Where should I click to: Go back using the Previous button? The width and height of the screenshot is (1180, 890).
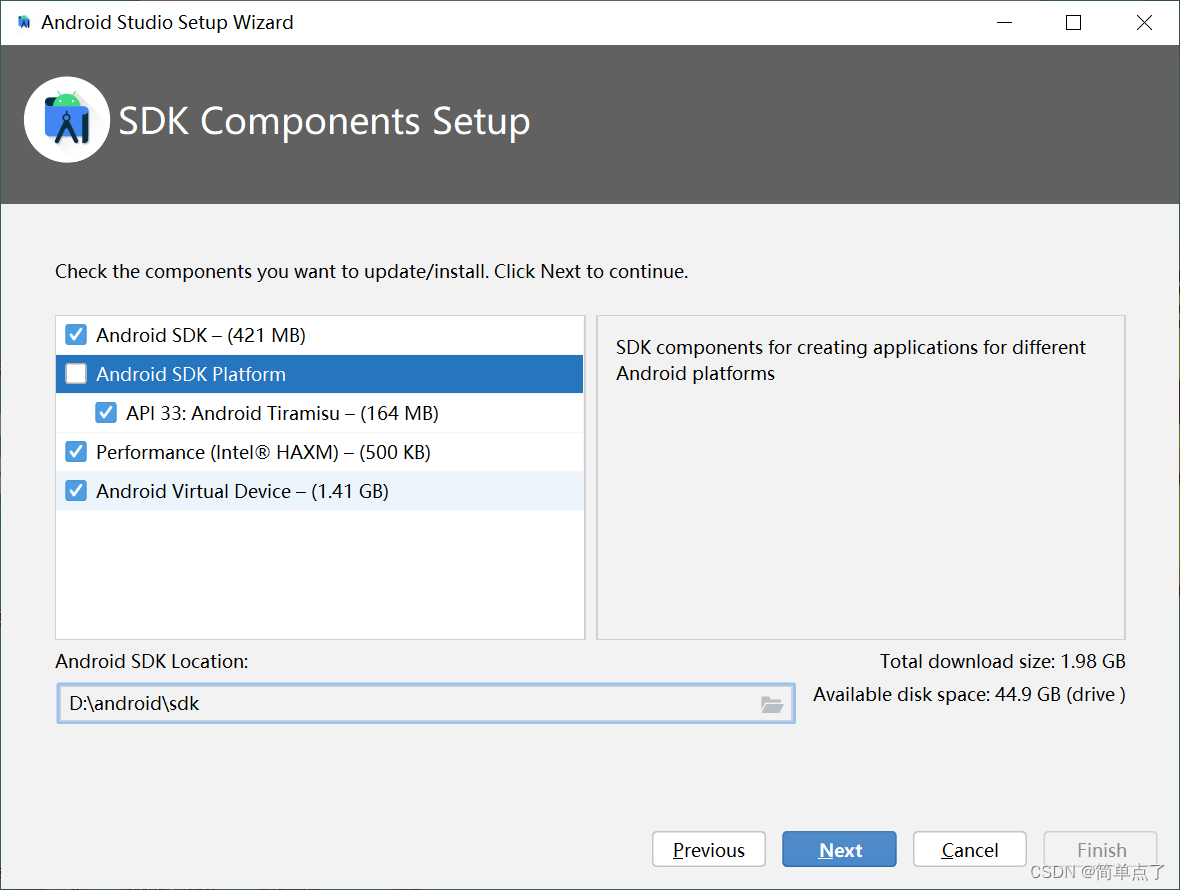(x=708, y=849)
